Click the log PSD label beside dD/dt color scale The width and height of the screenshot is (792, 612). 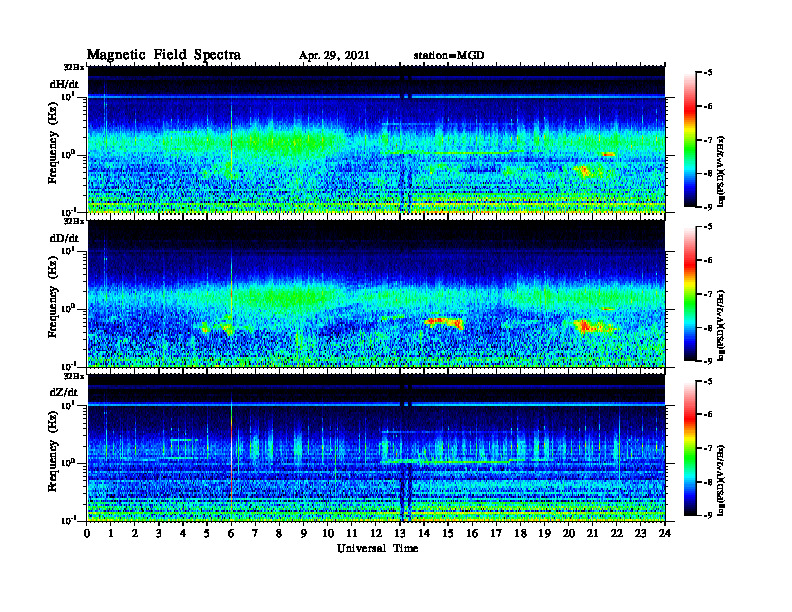(721, 326)
